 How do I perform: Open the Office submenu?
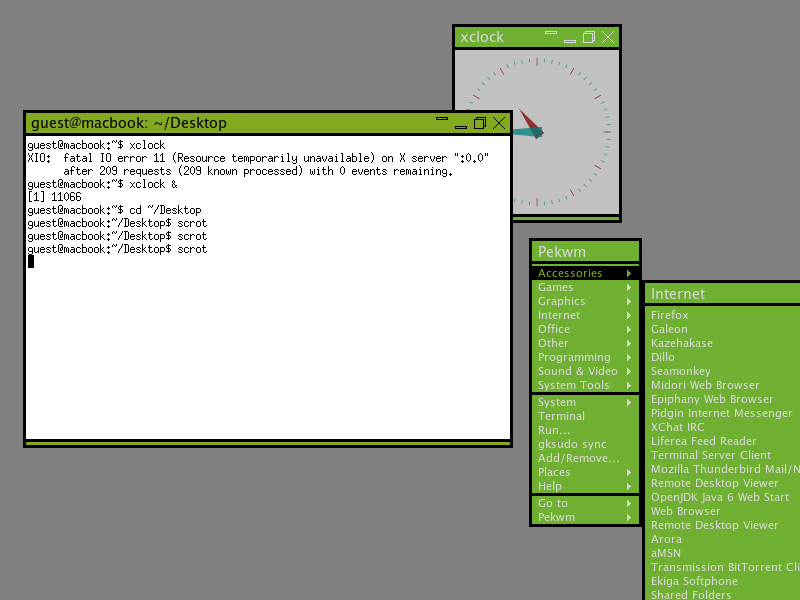click(585, 329)
